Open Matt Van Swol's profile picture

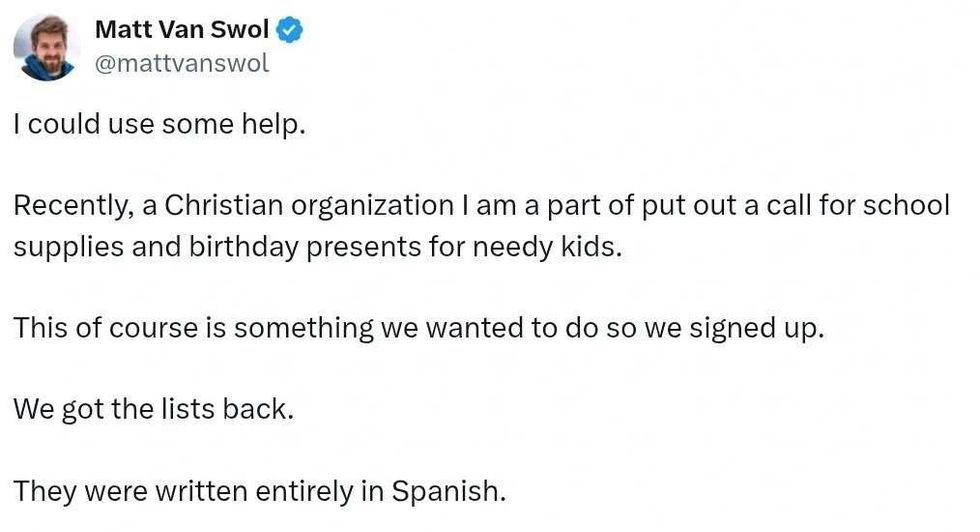click(47, 48)
